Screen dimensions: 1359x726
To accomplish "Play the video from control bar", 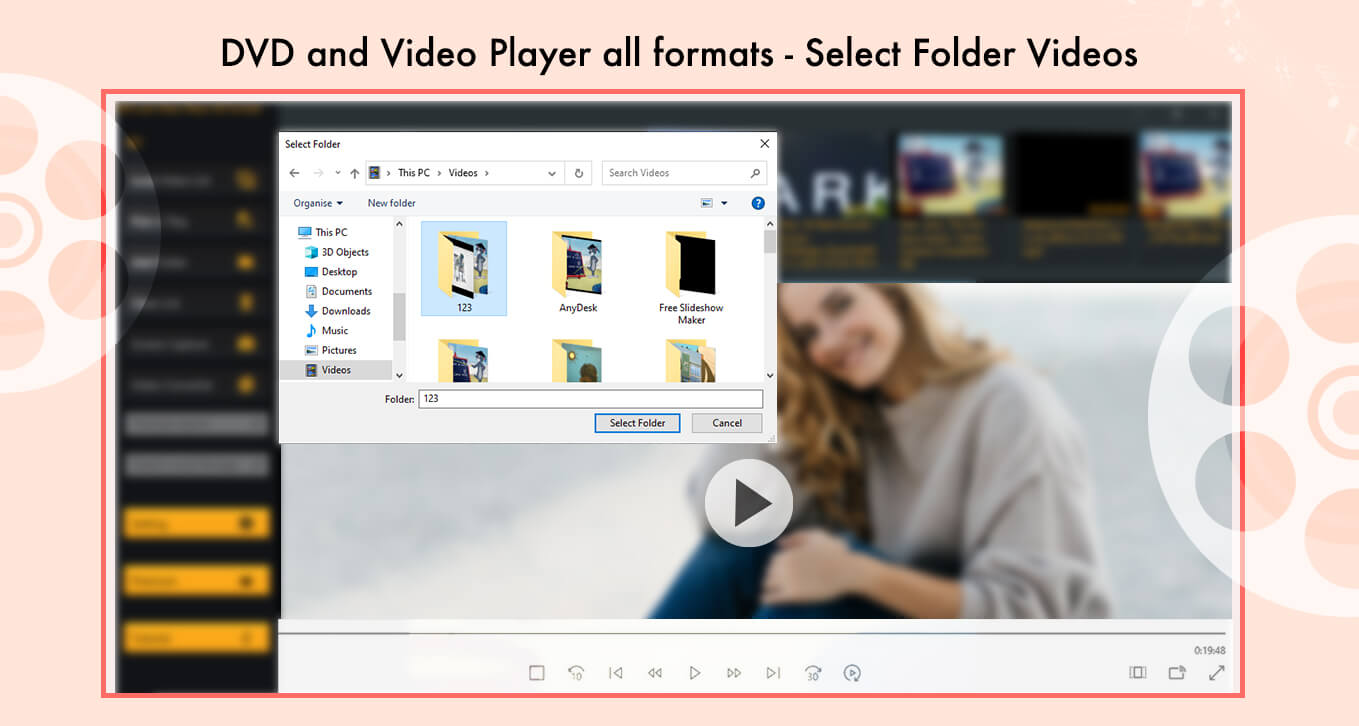I will coord(695,673).
